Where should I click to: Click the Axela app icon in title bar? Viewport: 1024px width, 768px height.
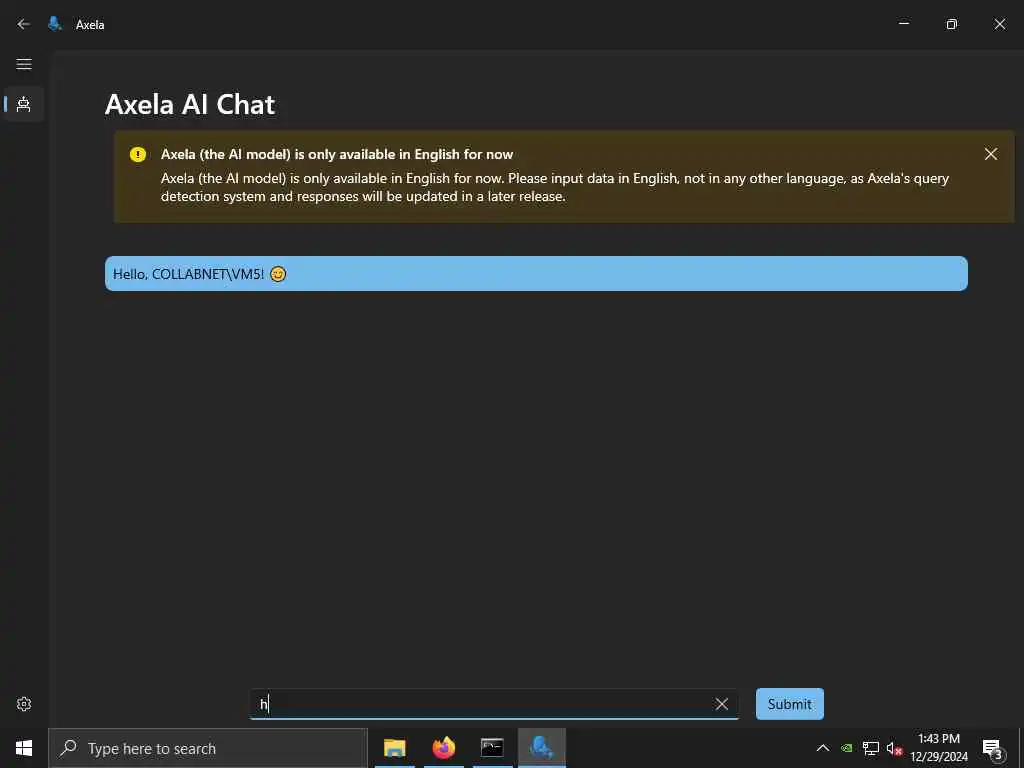point(56,24)
